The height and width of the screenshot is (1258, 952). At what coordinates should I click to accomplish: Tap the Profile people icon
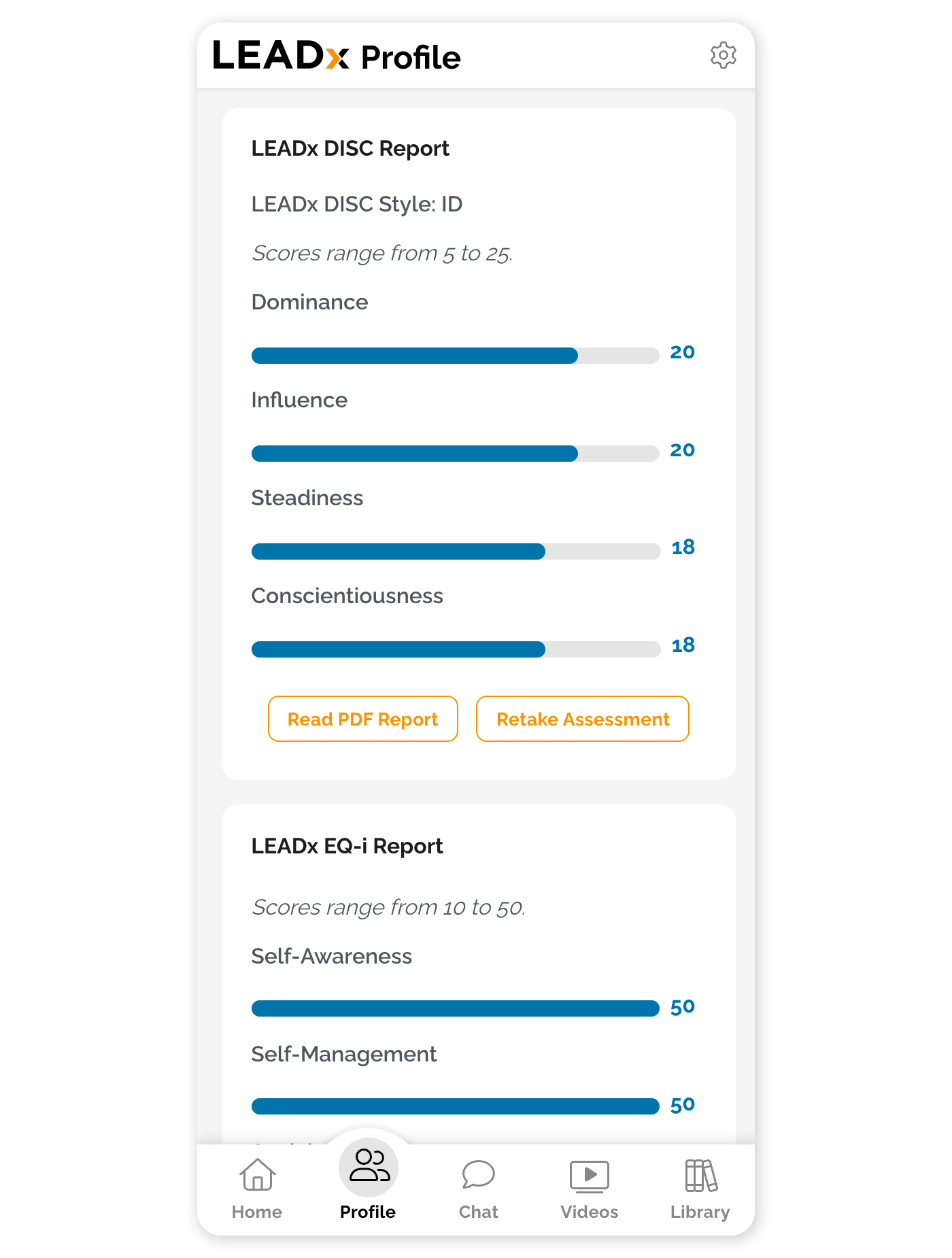(x=369, y=1166)
